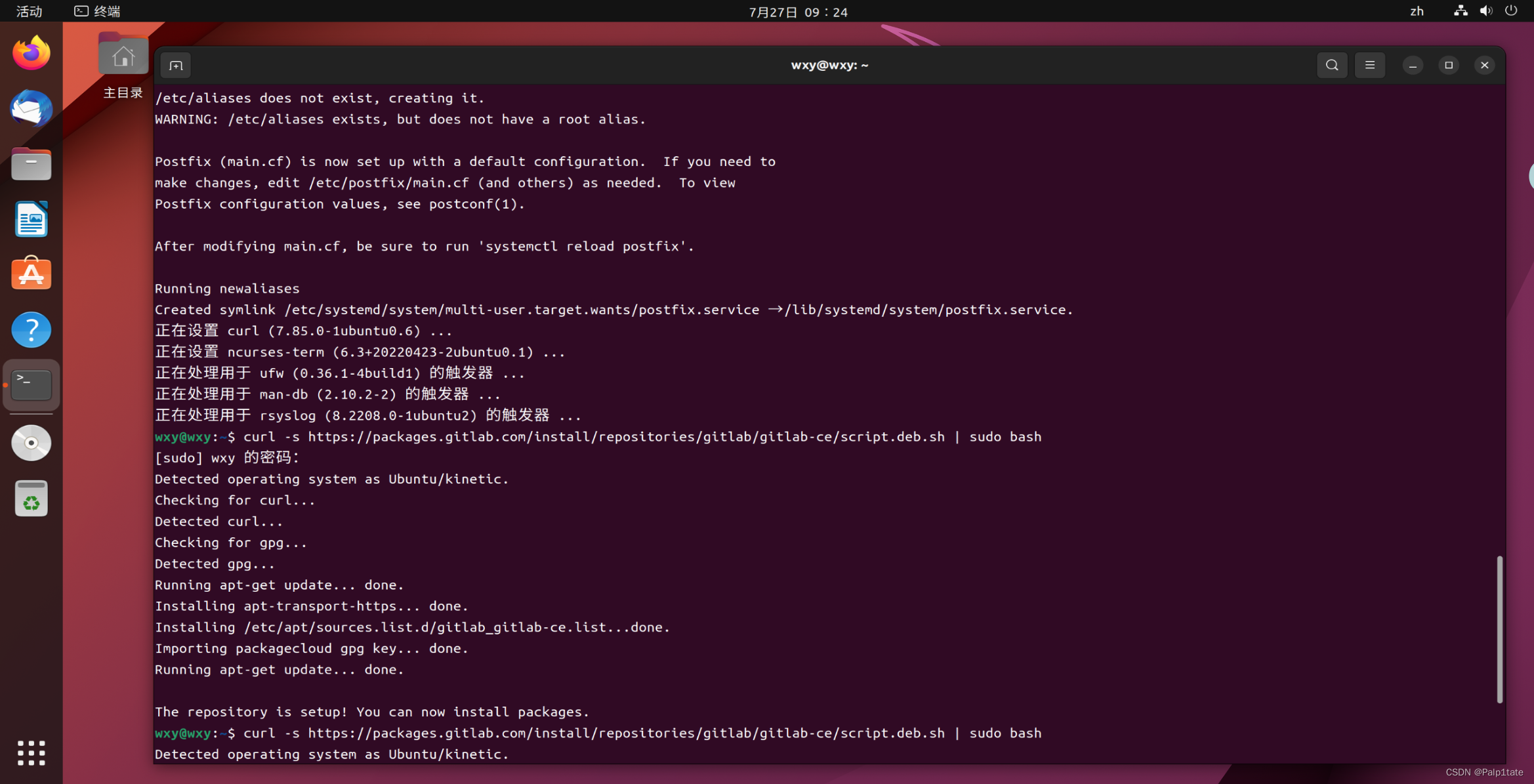Click 'Checking for curl...' line
1534x784 pixels.
235,501
